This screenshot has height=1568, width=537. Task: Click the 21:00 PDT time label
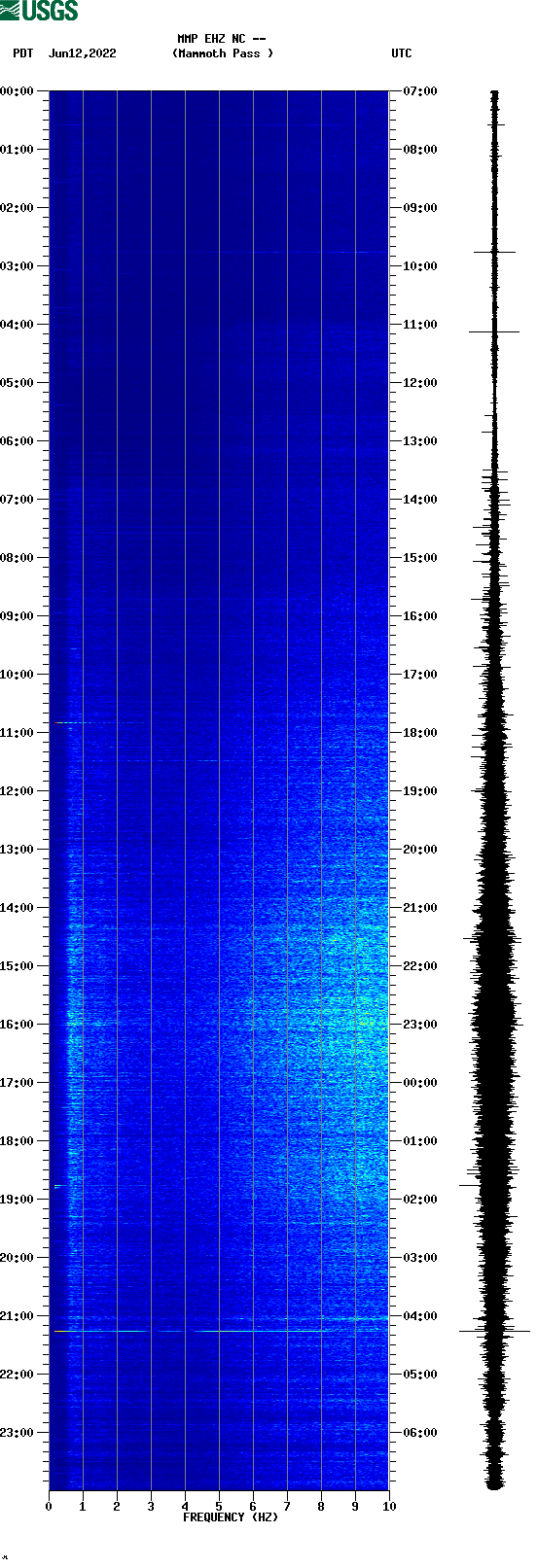pyautogui.click(x=18, y=1316)
